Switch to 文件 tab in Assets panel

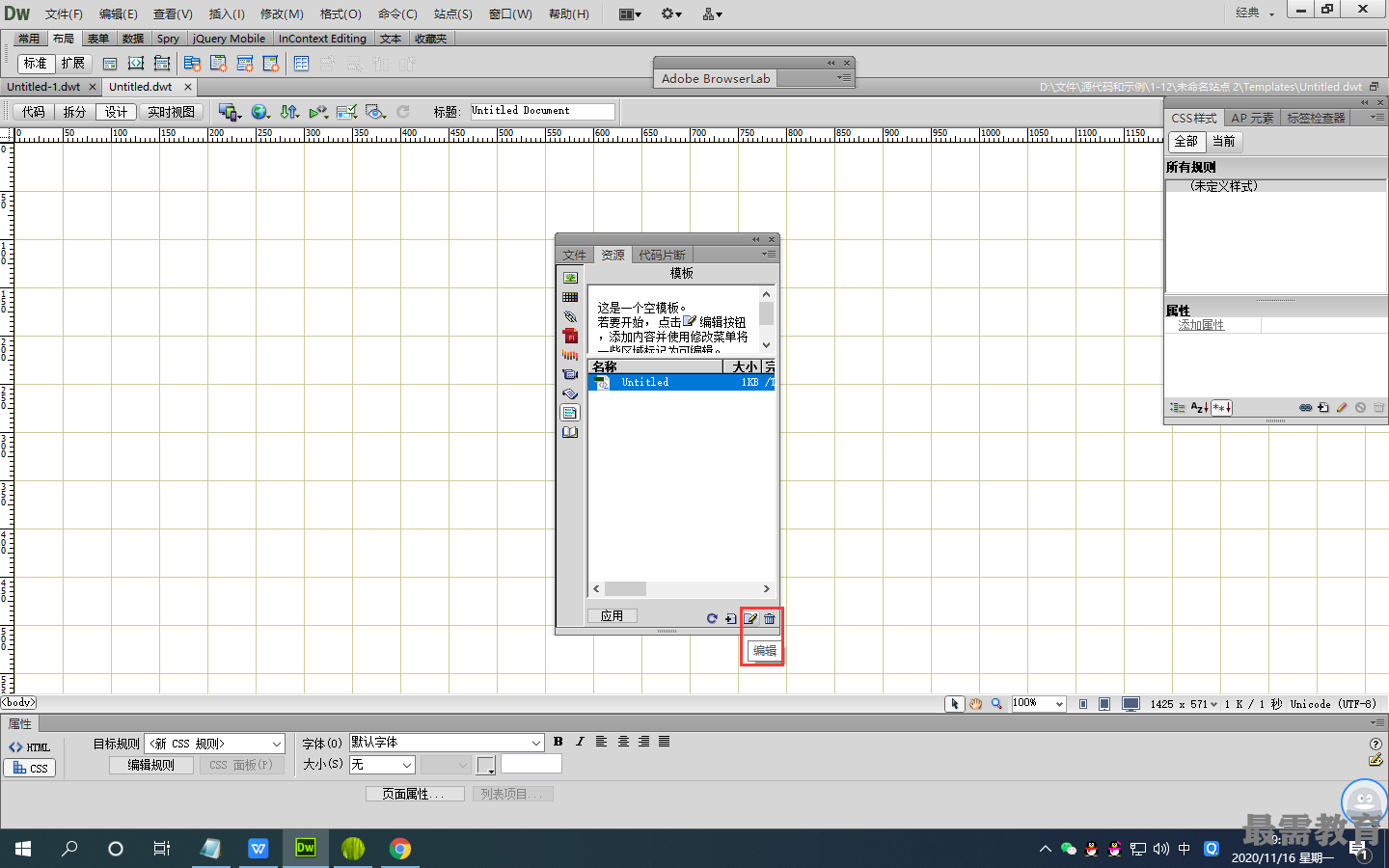(575, 255)
